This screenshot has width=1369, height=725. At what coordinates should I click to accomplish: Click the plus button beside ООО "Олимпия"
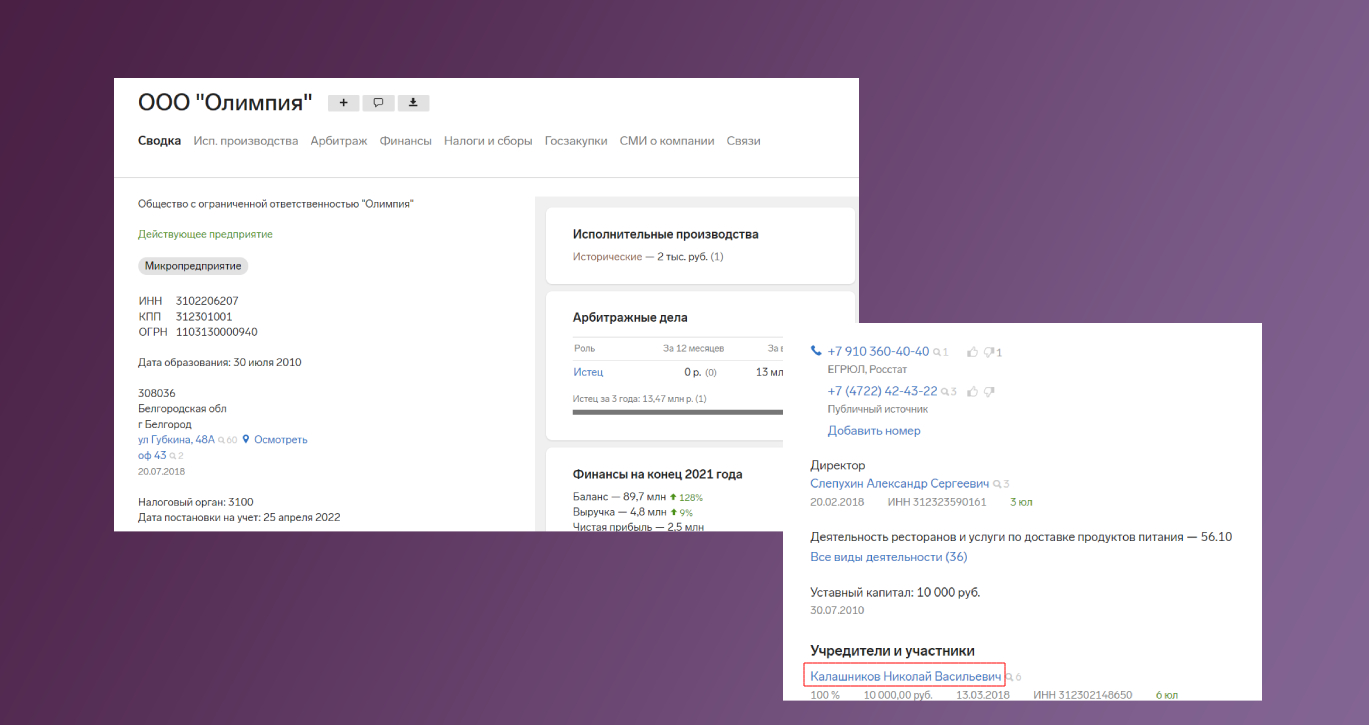click(343, 103)
